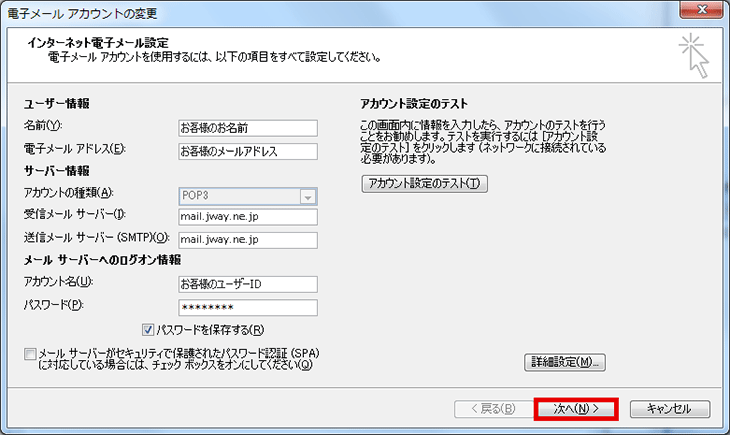This screenshot has height=435, width=730.
Task: Close the 電子メール アカウントの変更 window
Action: (702, 9)
